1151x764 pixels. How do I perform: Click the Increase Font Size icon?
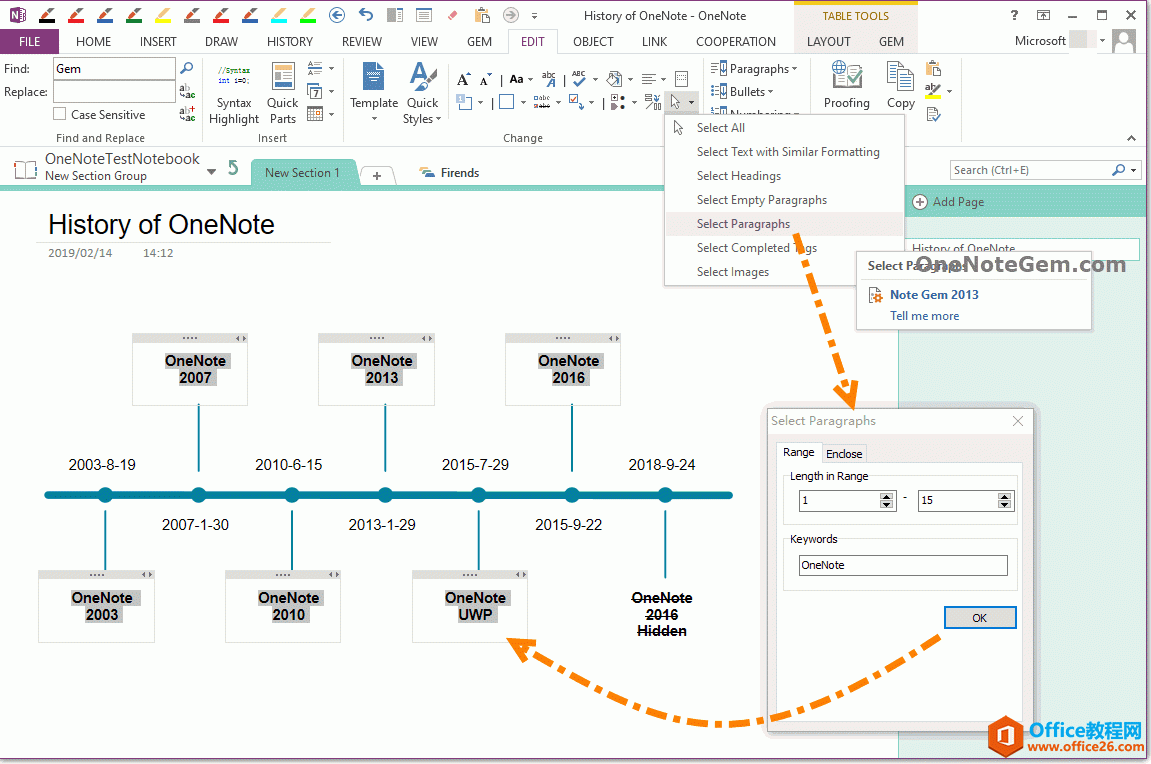click(x=463, y=79)
